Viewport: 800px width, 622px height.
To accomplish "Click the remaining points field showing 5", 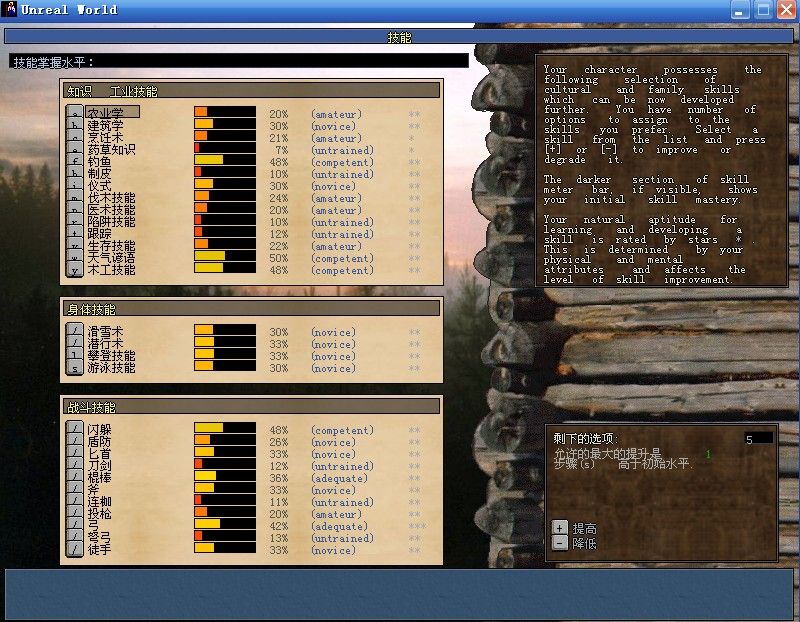I will [x=758, y=438].
